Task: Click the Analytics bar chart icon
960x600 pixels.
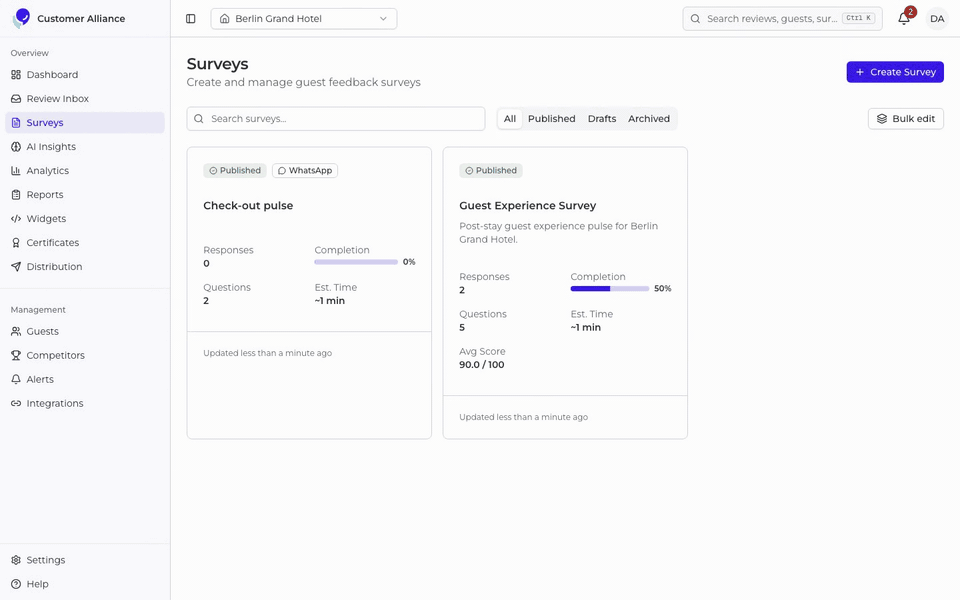Action: tap(16, 171)
